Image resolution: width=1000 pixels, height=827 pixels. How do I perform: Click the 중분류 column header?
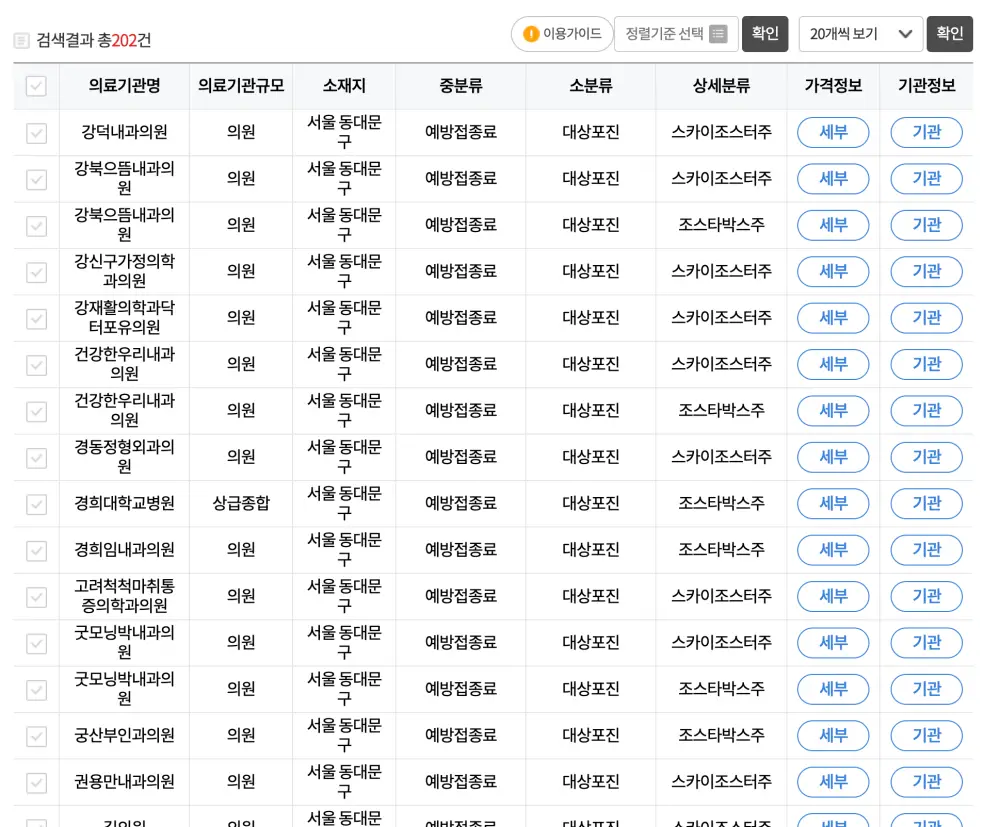tap(460, 85)
